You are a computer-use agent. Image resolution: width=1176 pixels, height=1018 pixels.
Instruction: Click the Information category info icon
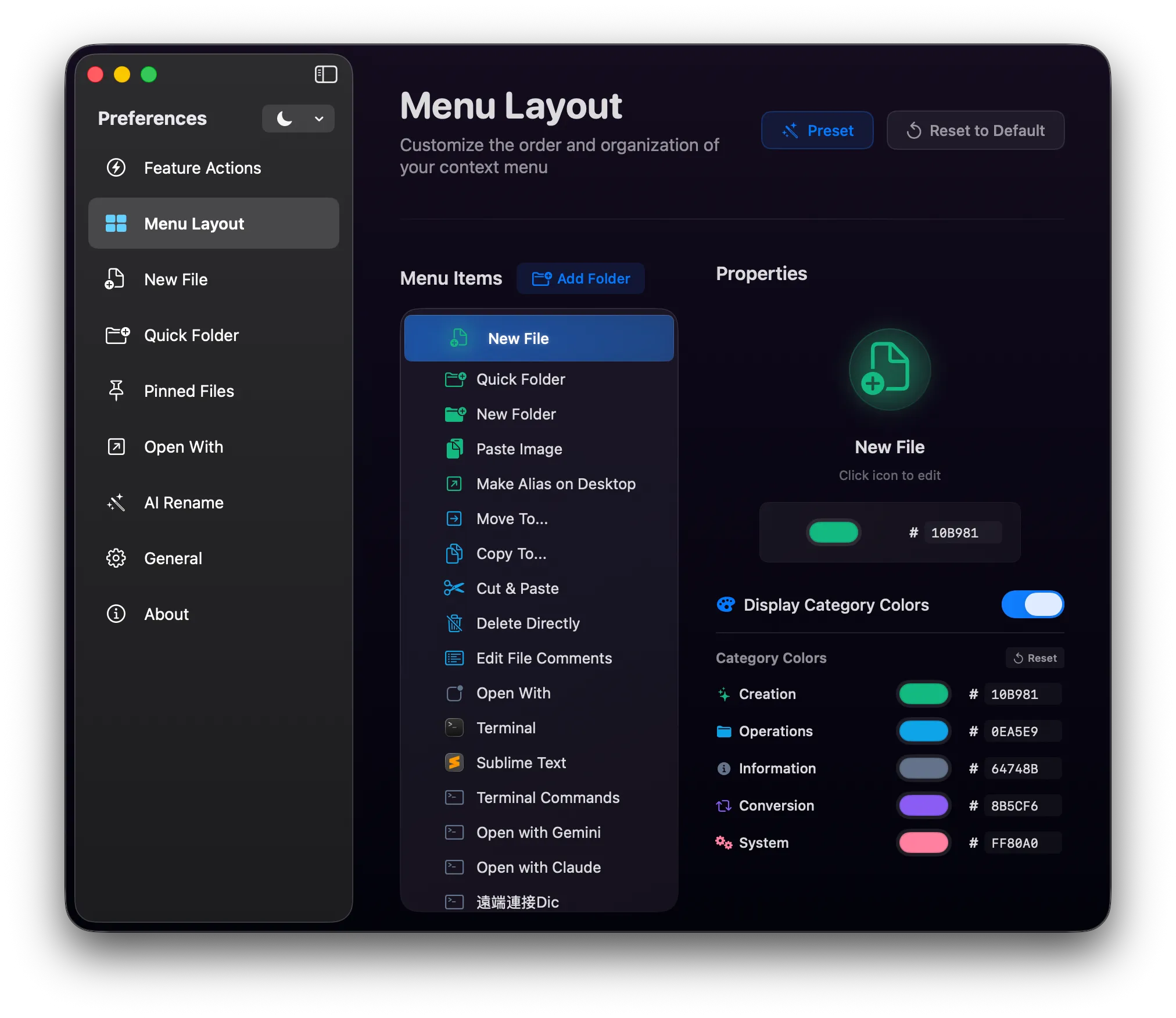724,768
